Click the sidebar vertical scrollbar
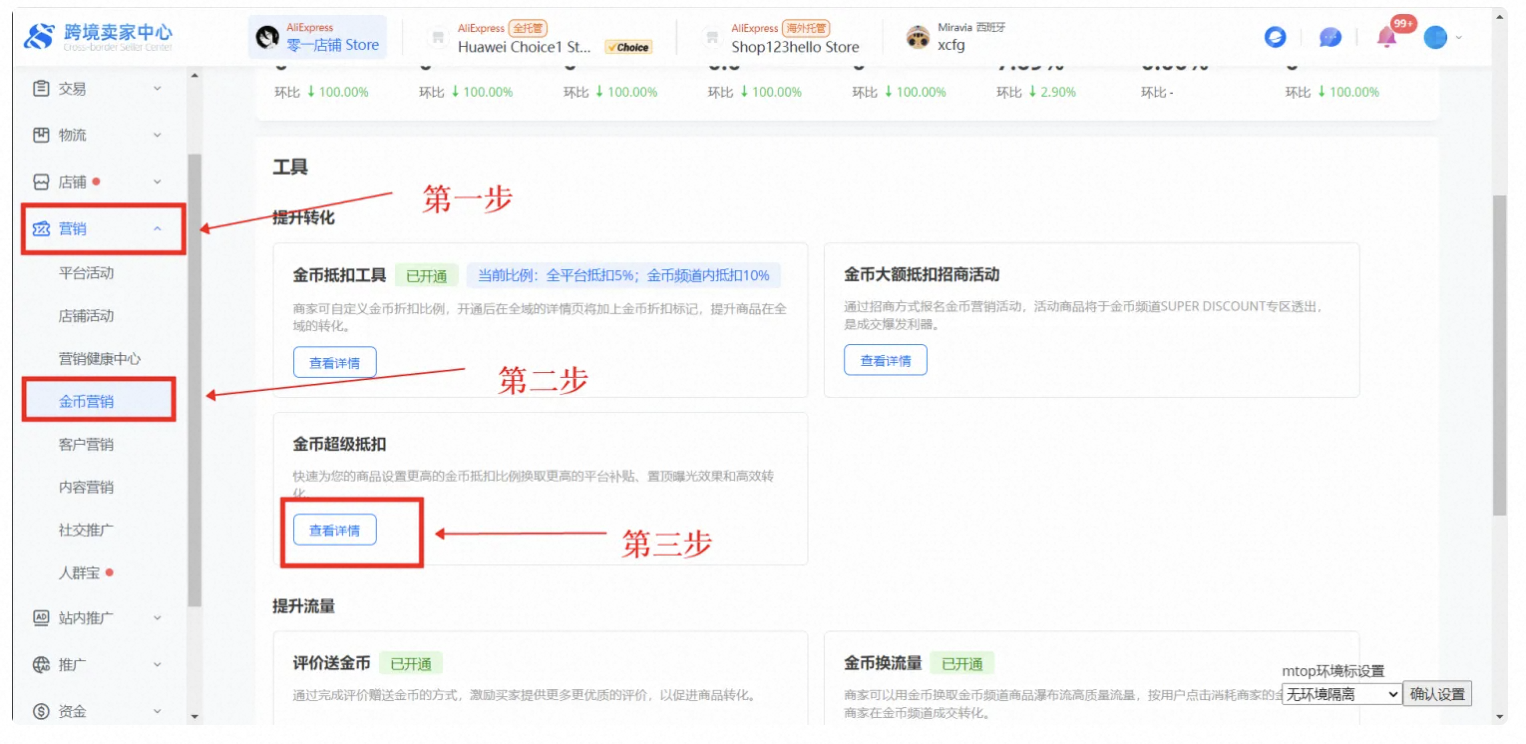Image resolution: width=1526 pixels, height=744 pixels. click(x=194, y=380)
